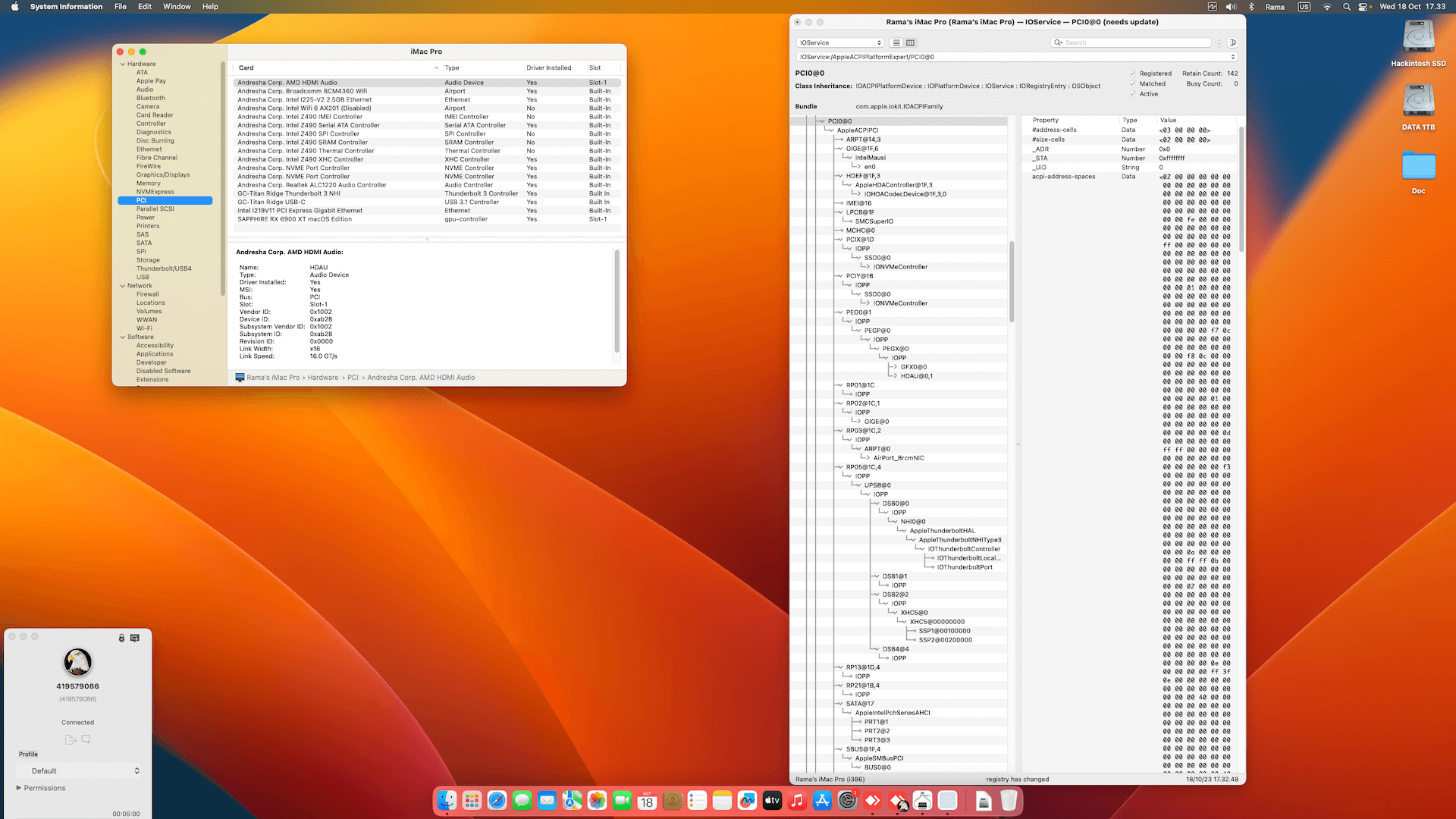Open the Doc folder on desktop

(1418, 165)
